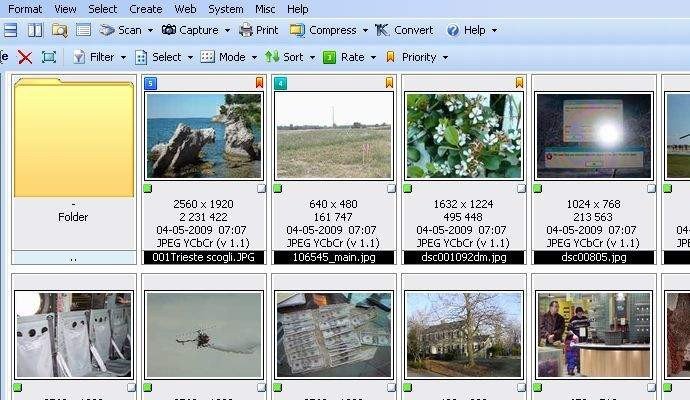Viewport: 690px width, 400px height.
Task: Click the Sort button label
Action: [x=293, y=57]
